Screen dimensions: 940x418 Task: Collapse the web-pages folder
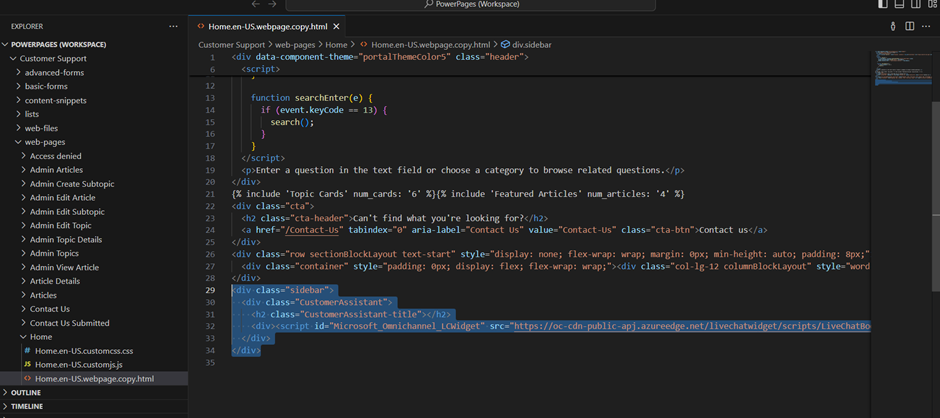[x=44, y=142]
